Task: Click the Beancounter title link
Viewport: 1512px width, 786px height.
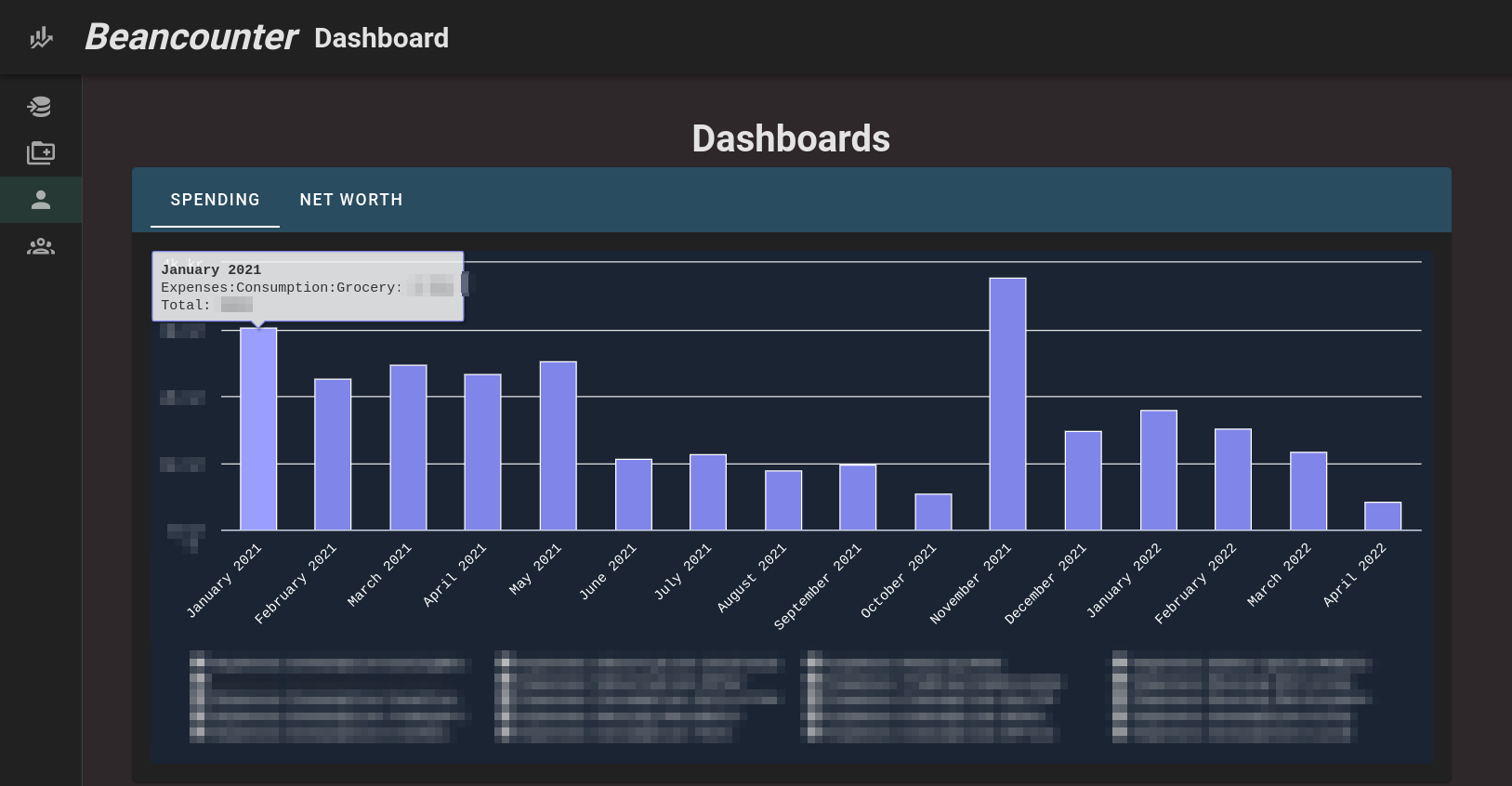Action: (191, 37)
